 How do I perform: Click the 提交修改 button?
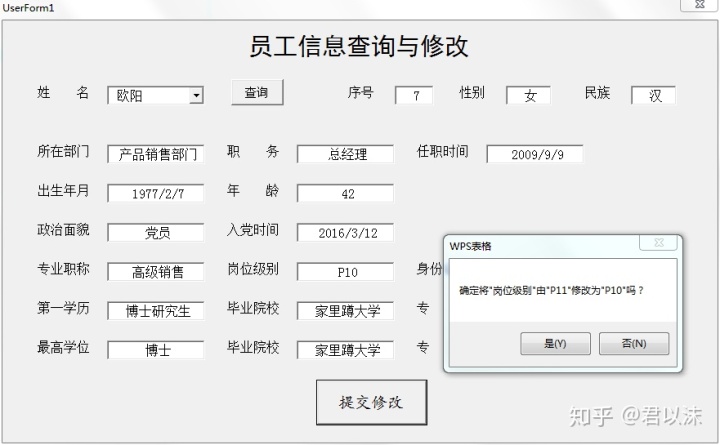point(371,402)
